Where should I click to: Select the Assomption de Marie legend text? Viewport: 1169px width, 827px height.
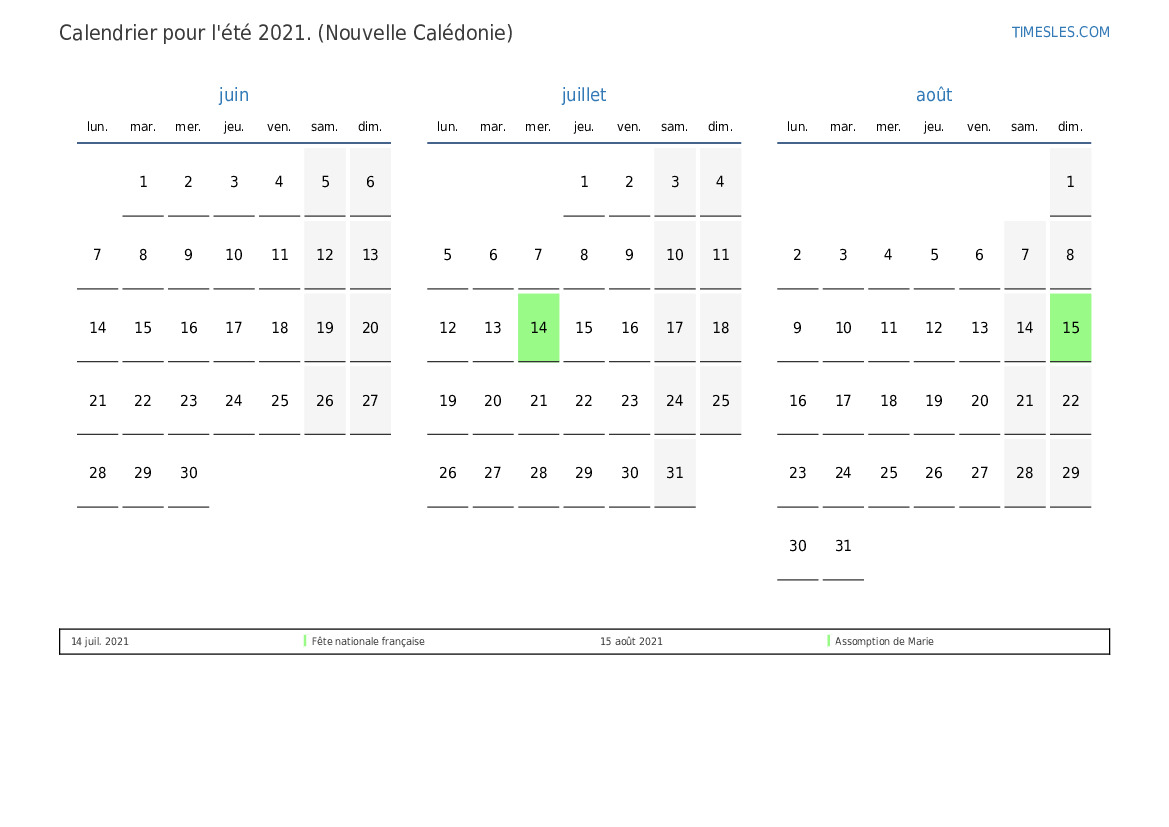(x=884, y=642)
